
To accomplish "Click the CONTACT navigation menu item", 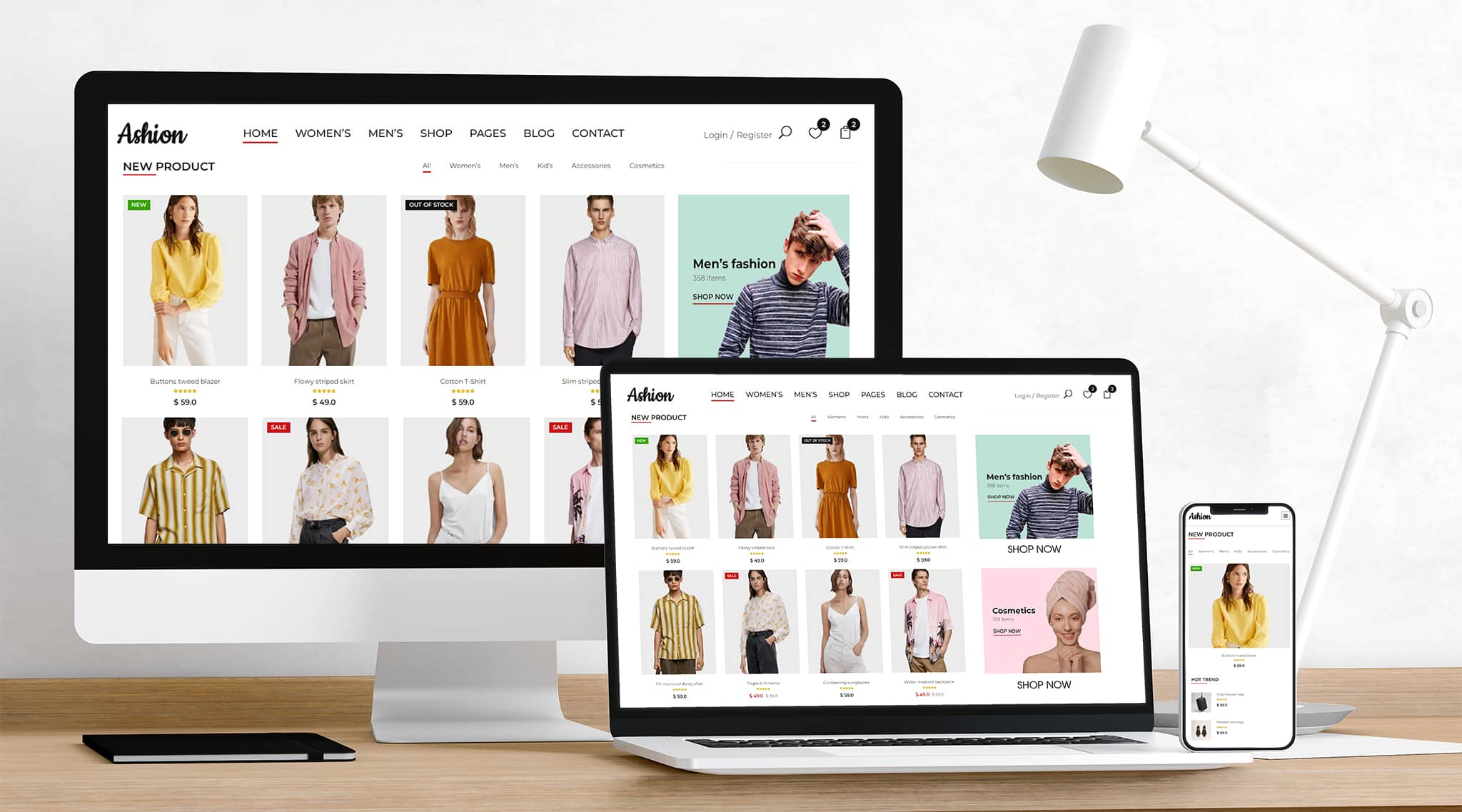I will [x=598, y=133].
